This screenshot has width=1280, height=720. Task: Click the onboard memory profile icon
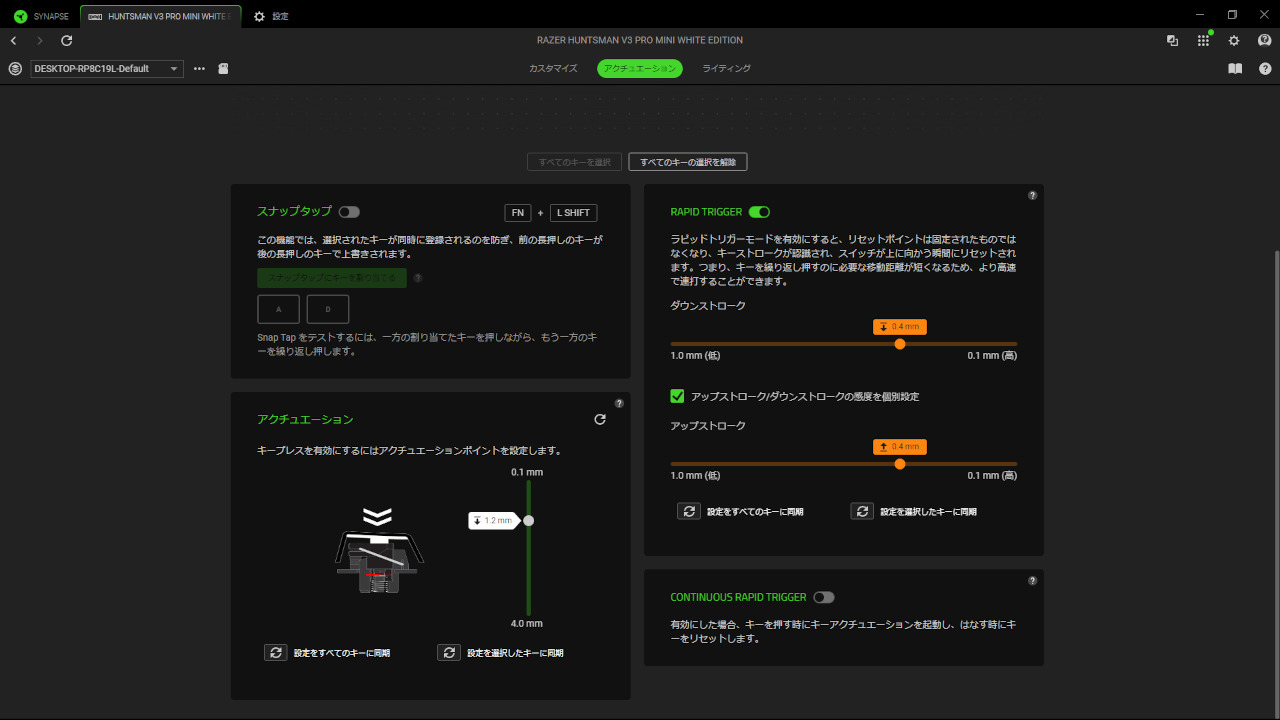pyautogui.click(x=224, y=69)
